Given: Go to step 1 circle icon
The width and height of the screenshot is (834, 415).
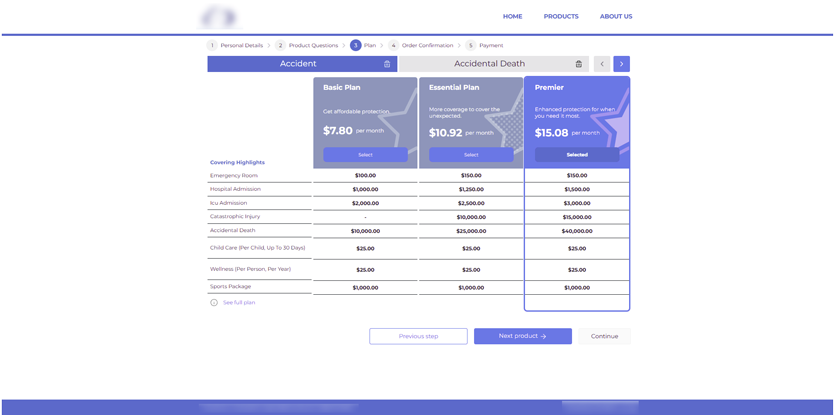Looking at the screenshot, I should [212, 45].
